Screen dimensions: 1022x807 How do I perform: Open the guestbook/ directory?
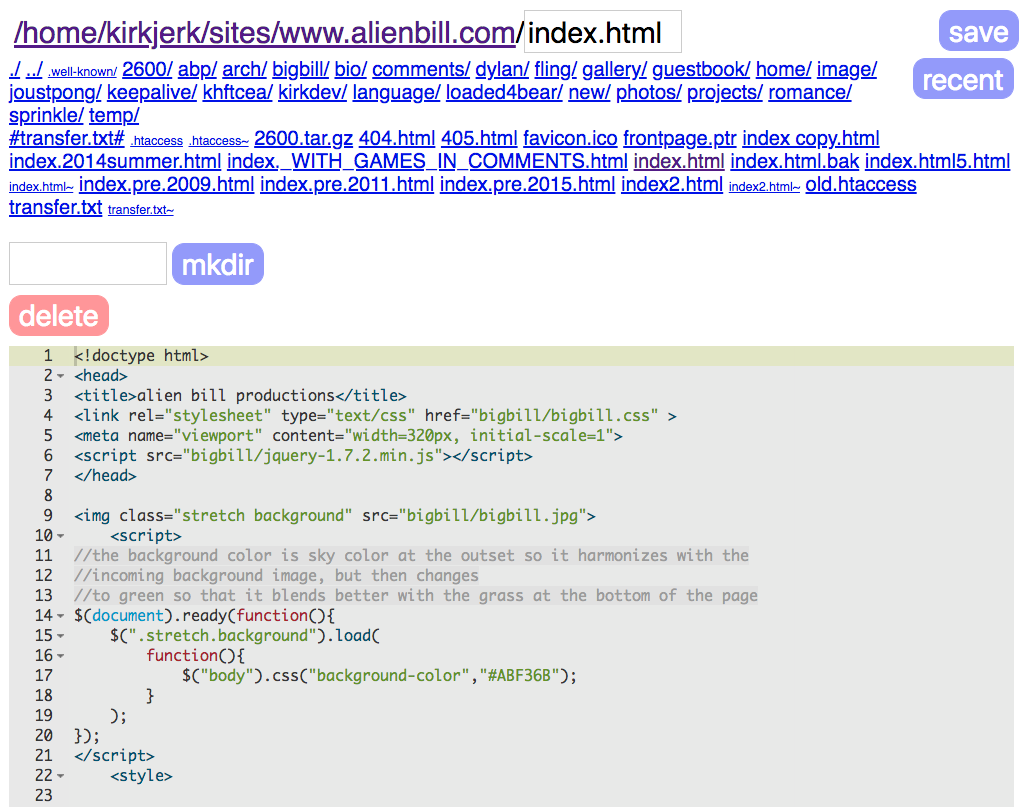703,70
